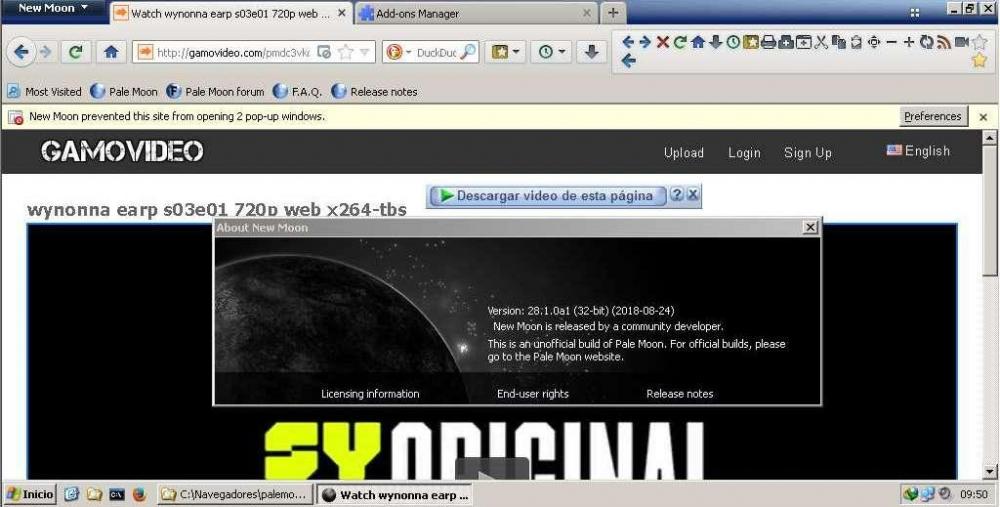1000x507 pixels.
Task: Open the Inicio start menu
Action: coord(30,494)
